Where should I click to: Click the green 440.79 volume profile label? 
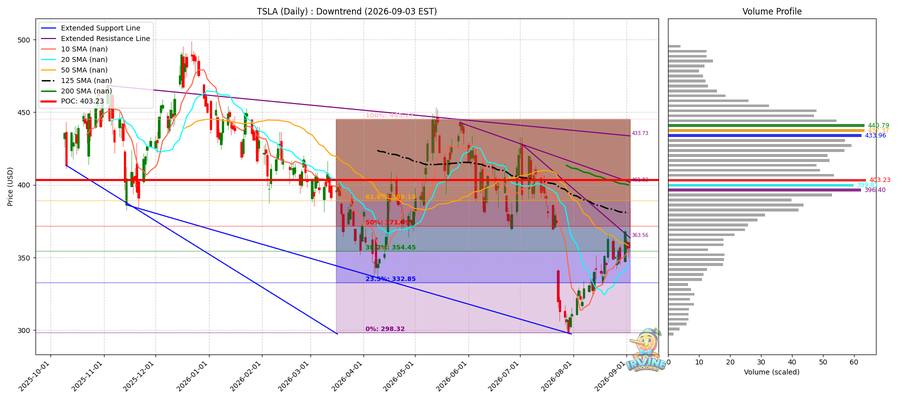[878, 125]
